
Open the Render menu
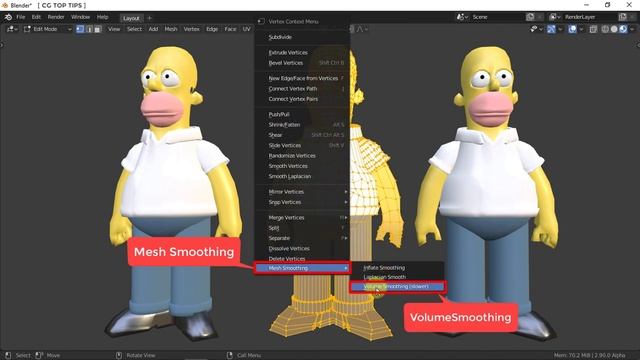tap(56, 17)
